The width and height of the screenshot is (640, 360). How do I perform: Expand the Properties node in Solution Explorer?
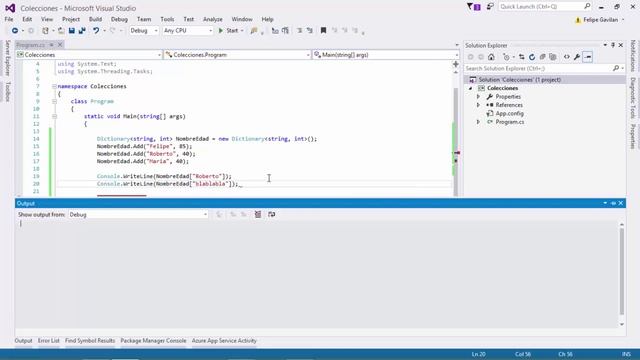coord(478,97)
